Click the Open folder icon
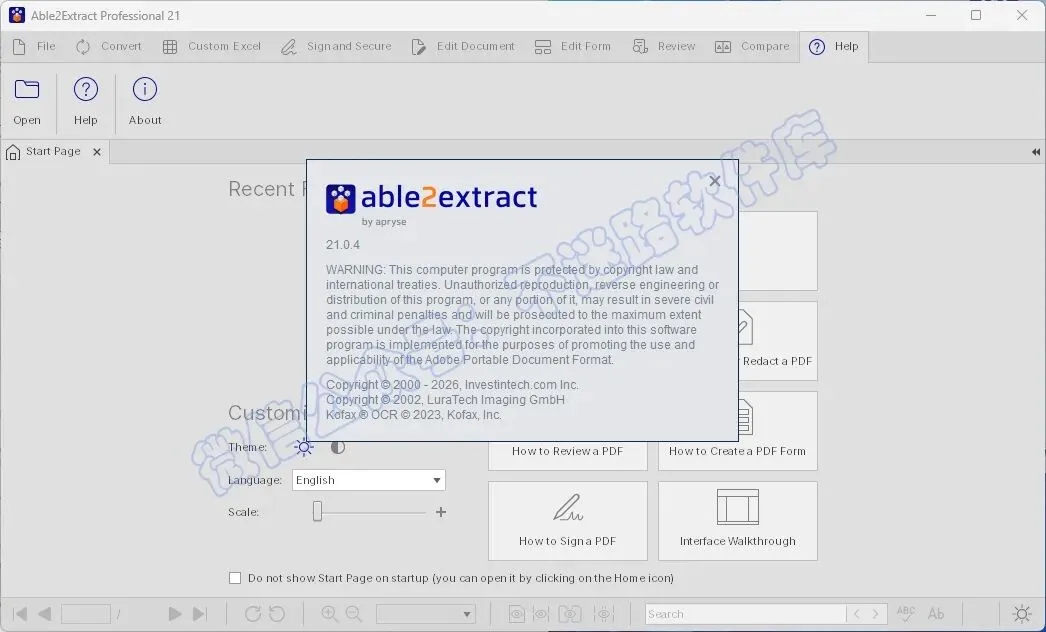The height and width of the screenshot is (632, 1046). tap(27, 89)
